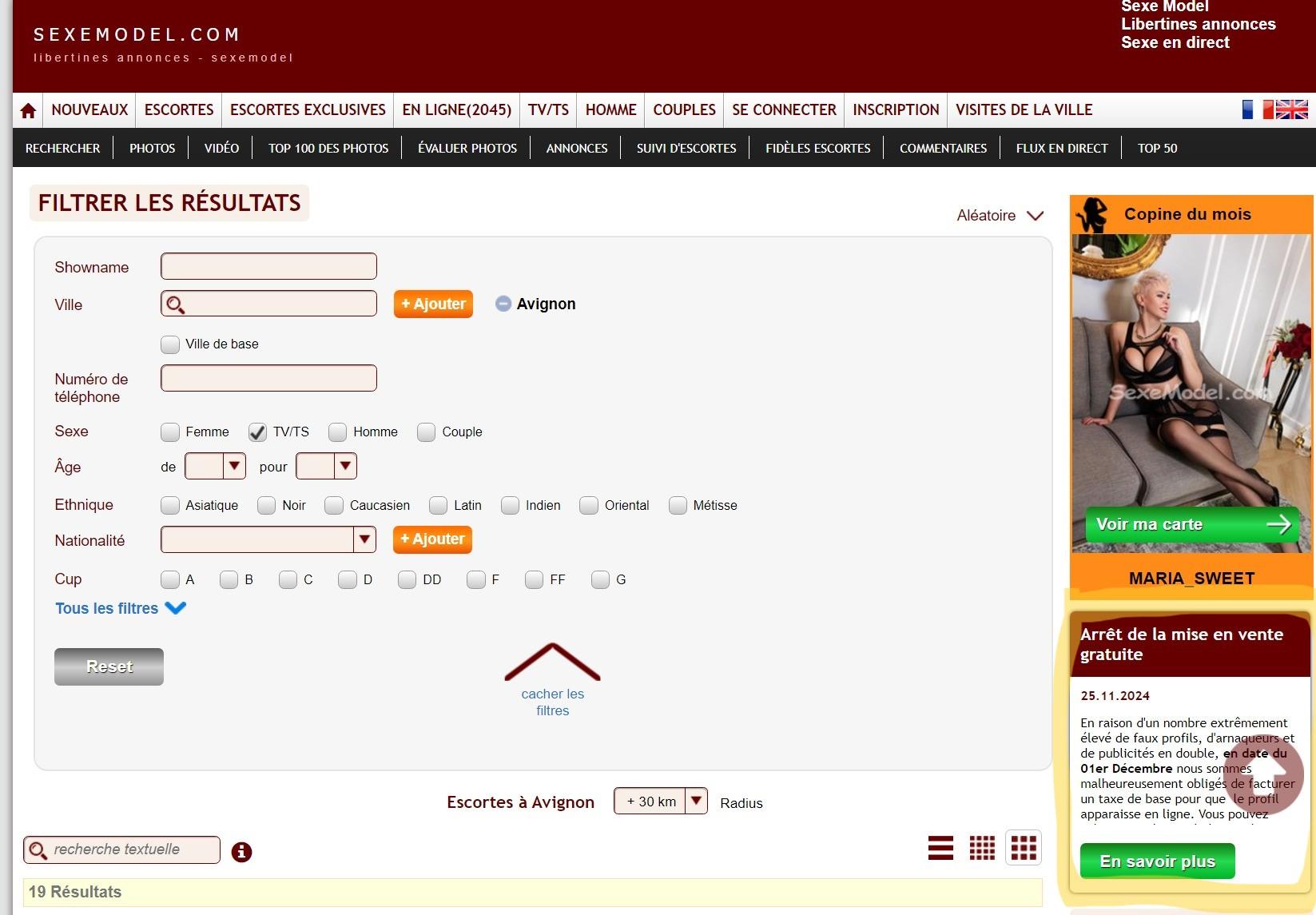Remove Avignon using the minus icon

point(503,304)
